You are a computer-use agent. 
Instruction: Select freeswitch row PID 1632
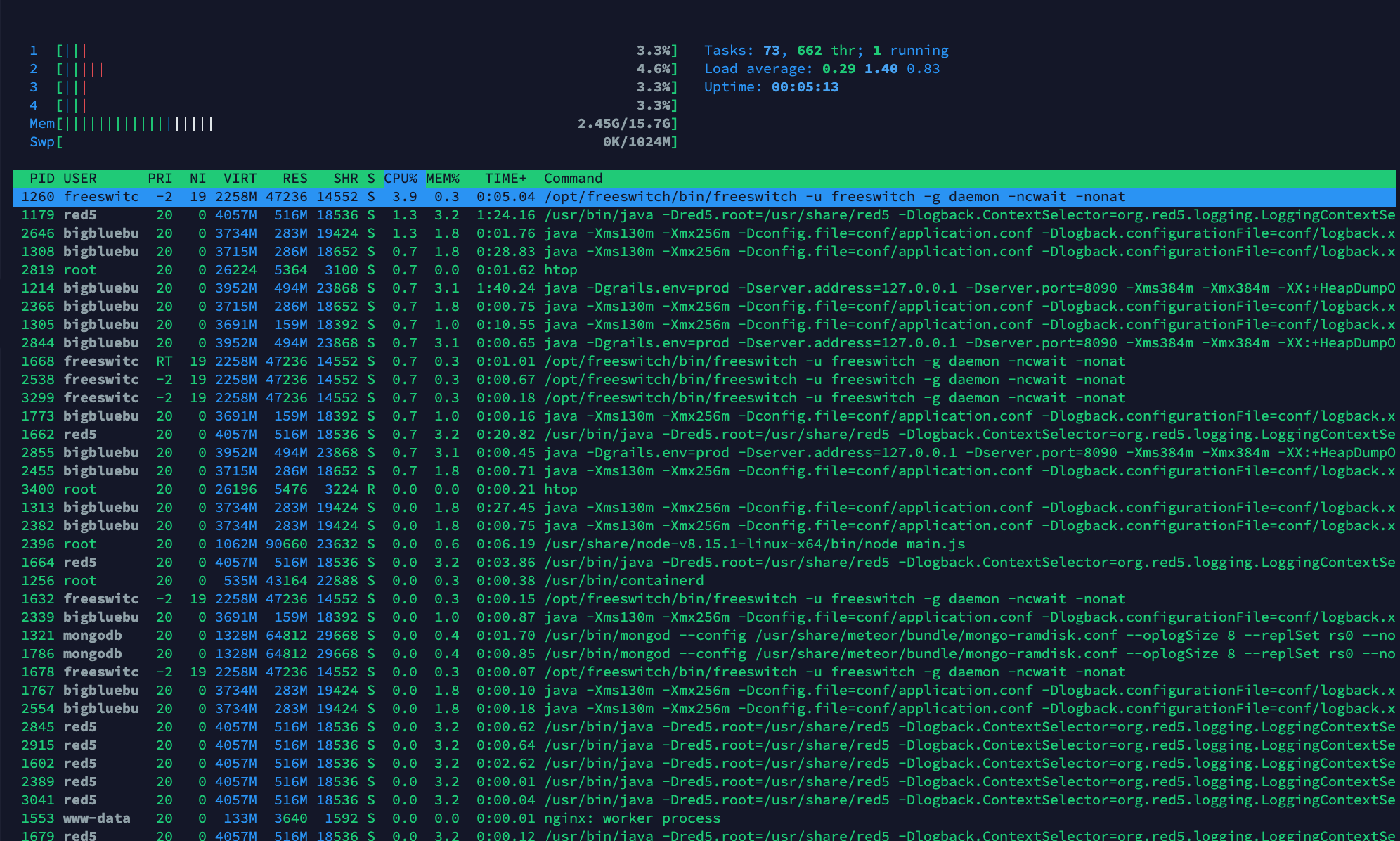click(x=704, y=599)
